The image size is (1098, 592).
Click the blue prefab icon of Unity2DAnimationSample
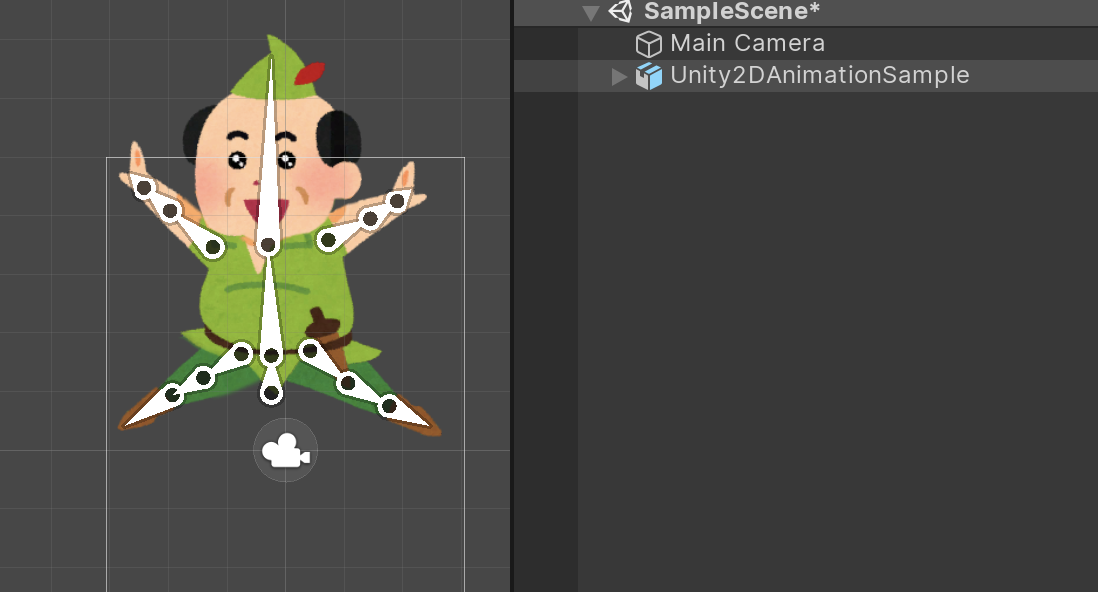click(x=648, y=76)
